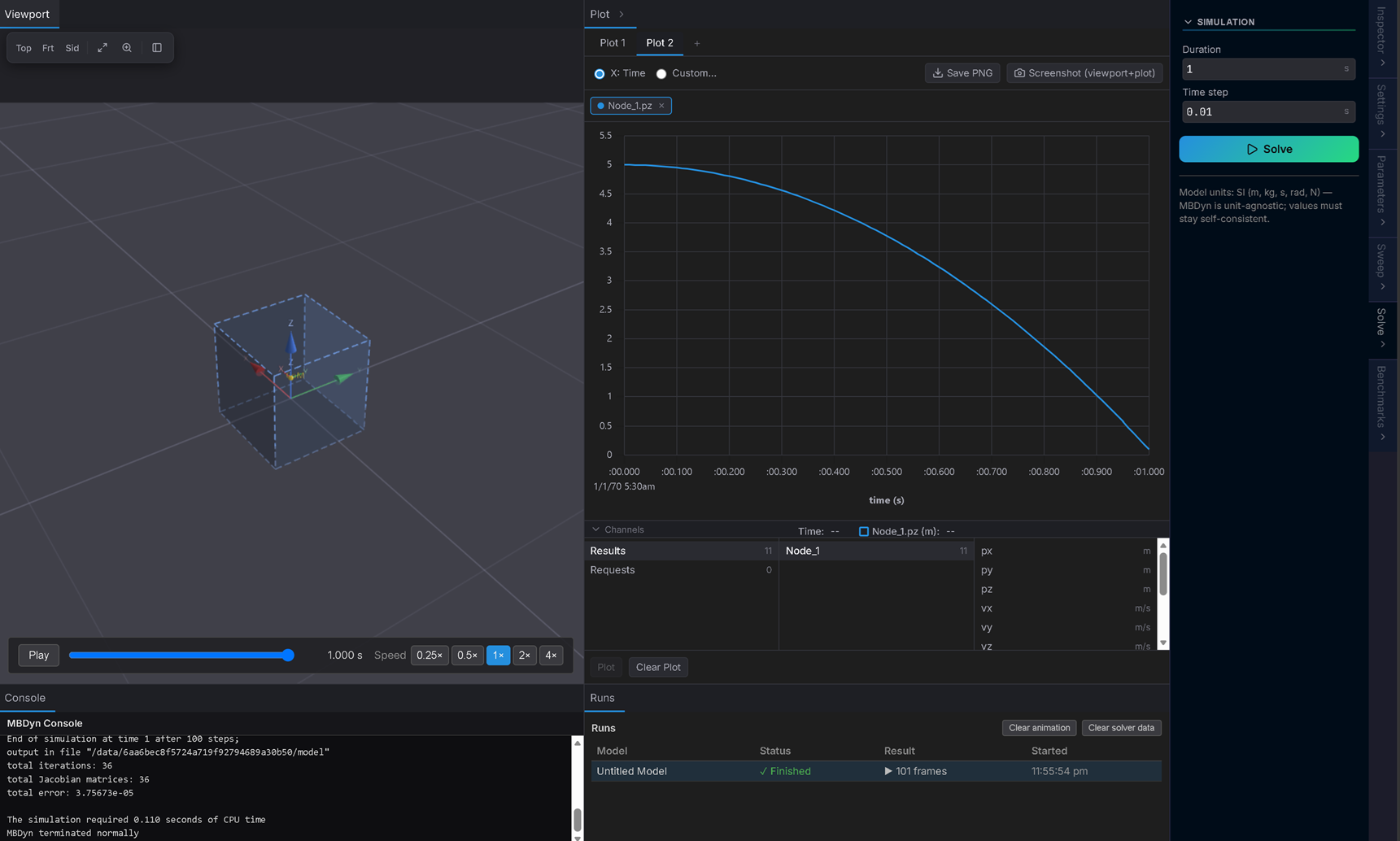The height and width of the screenshot is (841, 1400).
Task: Click the Play animation button
Action: click(39, 655)
